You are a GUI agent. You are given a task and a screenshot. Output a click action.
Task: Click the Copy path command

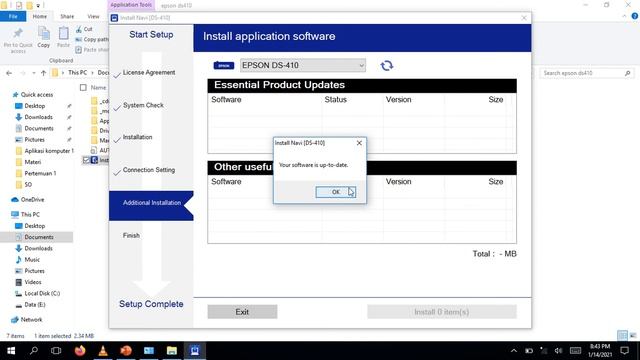point(92,40)
